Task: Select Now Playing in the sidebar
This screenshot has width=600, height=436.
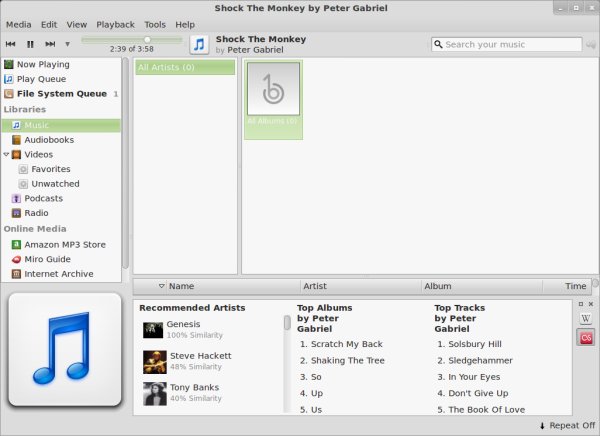Action: click(61, 64)
